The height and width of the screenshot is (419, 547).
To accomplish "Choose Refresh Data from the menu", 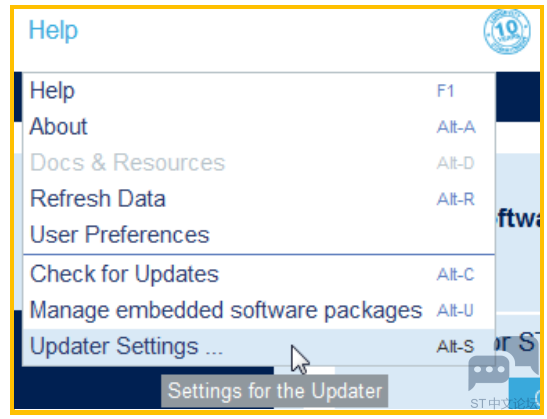I will pos(259,199).
